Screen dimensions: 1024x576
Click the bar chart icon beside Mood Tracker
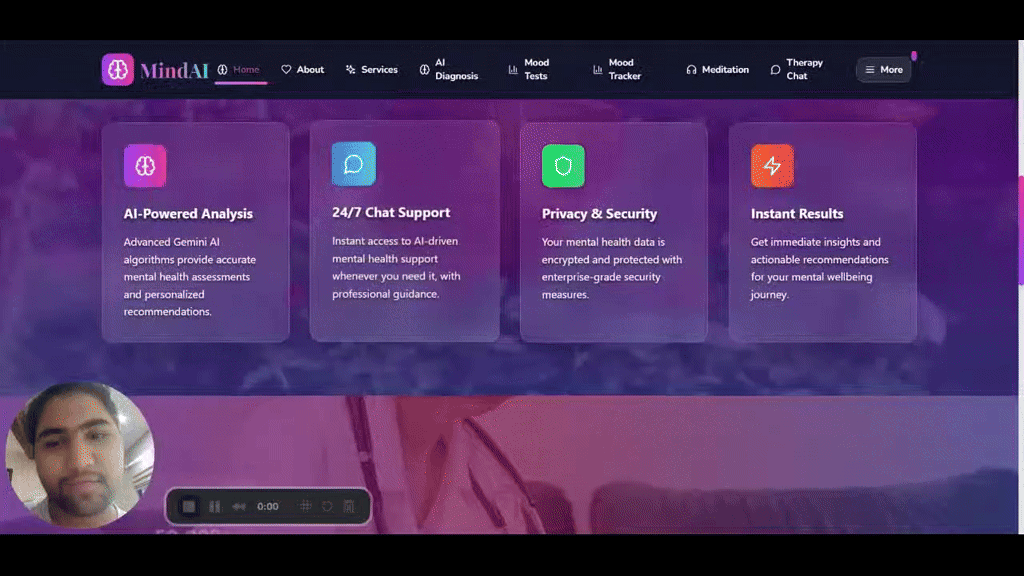598,69
